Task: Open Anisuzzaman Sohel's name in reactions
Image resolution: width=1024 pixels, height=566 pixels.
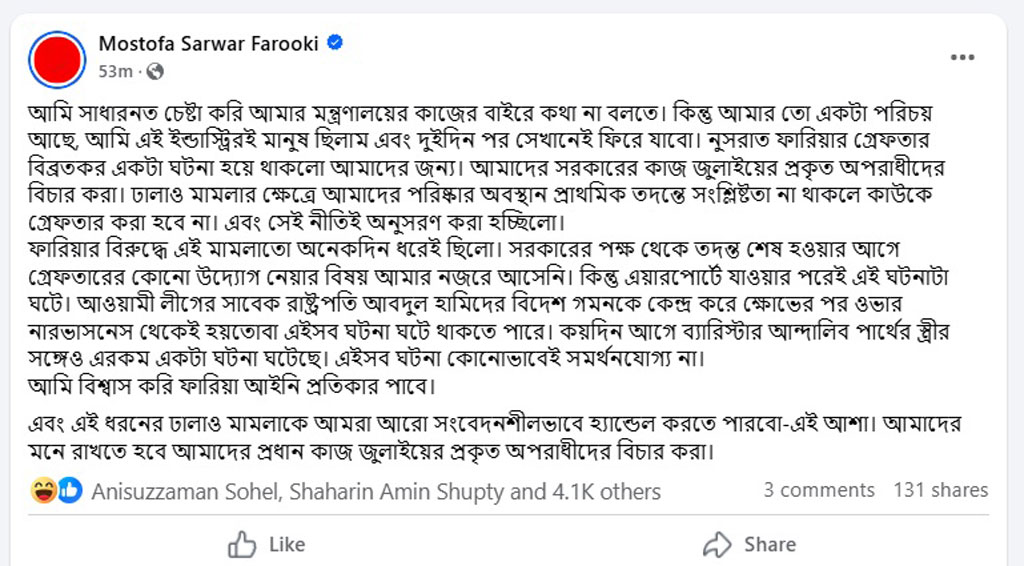Action: coord(177,491)
